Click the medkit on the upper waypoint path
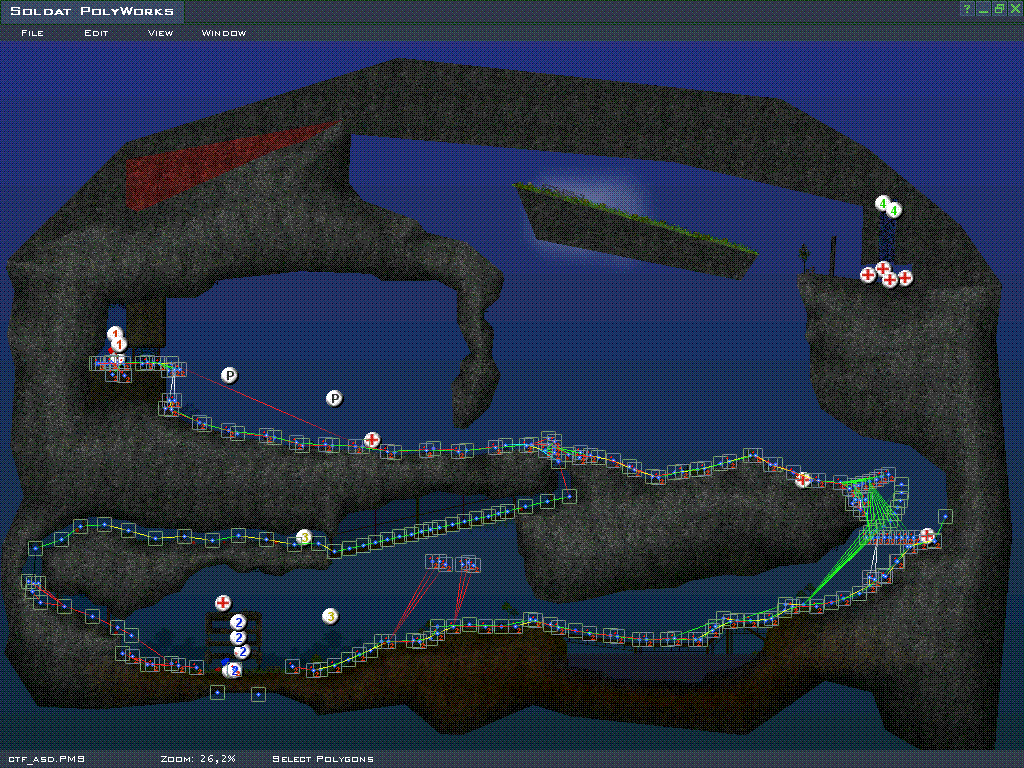Screen dimensions: 1024x768 [x=372, y=439]
